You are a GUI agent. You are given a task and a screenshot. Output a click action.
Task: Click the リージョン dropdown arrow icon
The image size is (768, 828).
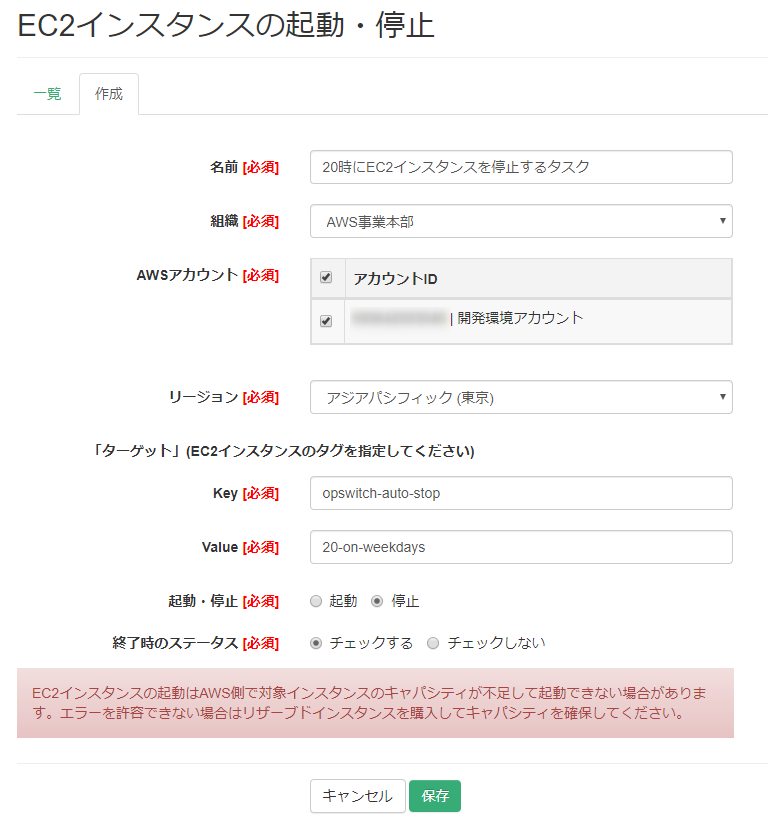point(723,397)
